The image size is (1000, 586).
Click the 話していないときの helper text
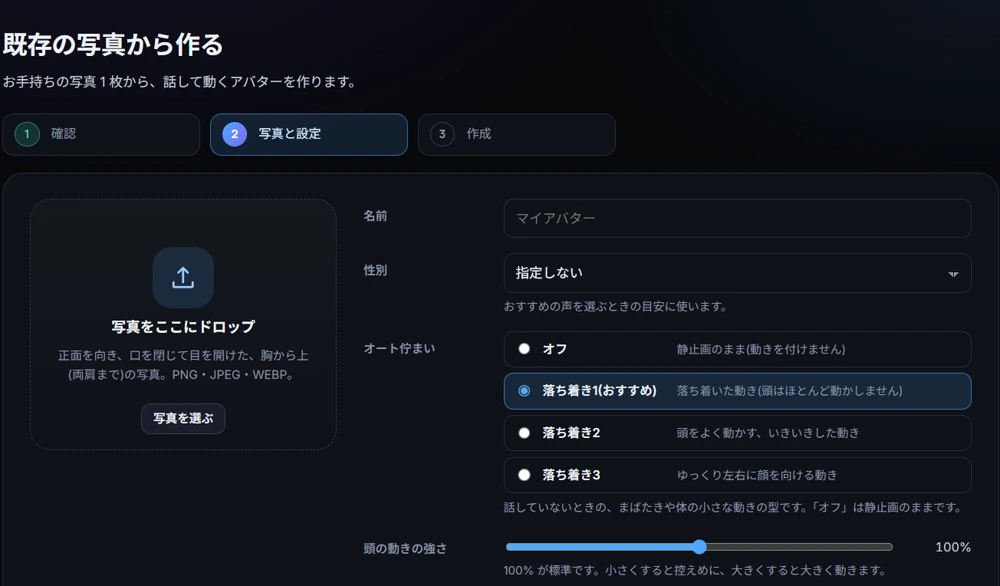[x=733, y=508]
